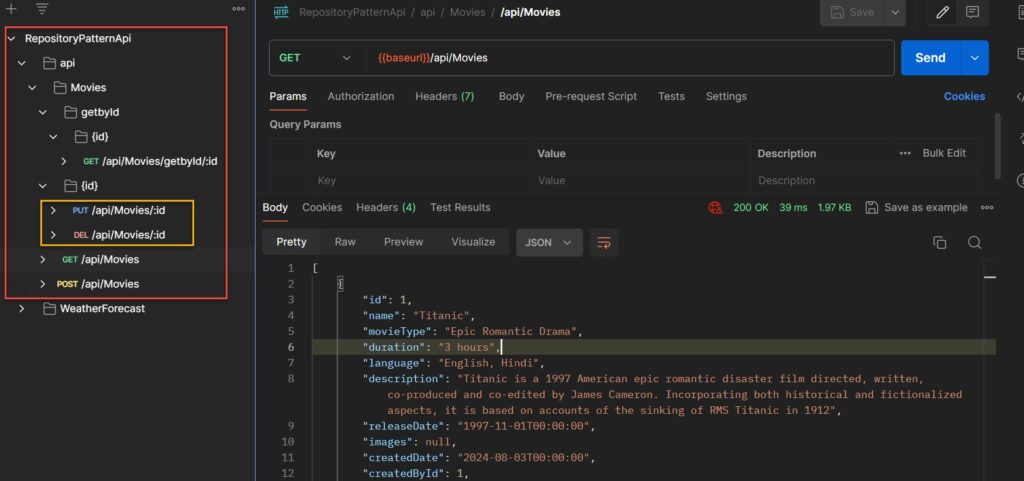Switch to Raw response view
The image size is (1024, 481).
coord(345,242)
